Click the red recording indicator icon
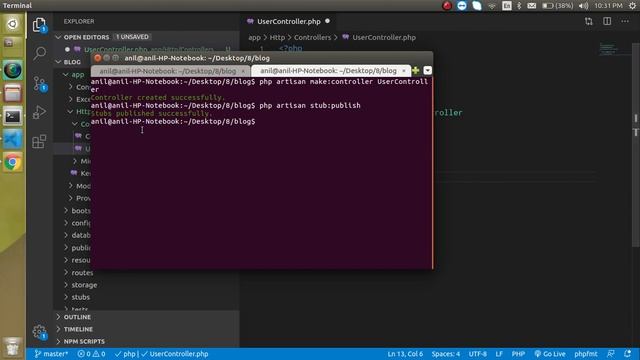The height and width of the screenshot is (360, 640). click(x=447, y=5)
